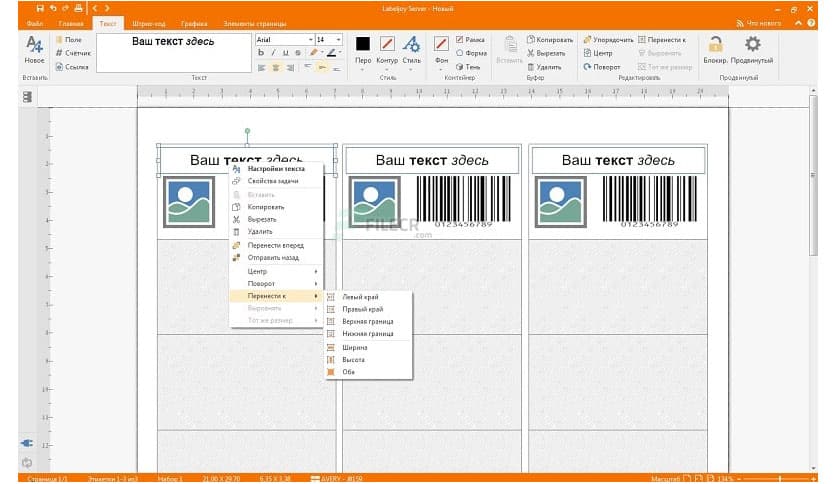Click the black Перо color swatch

coord(362,44)
